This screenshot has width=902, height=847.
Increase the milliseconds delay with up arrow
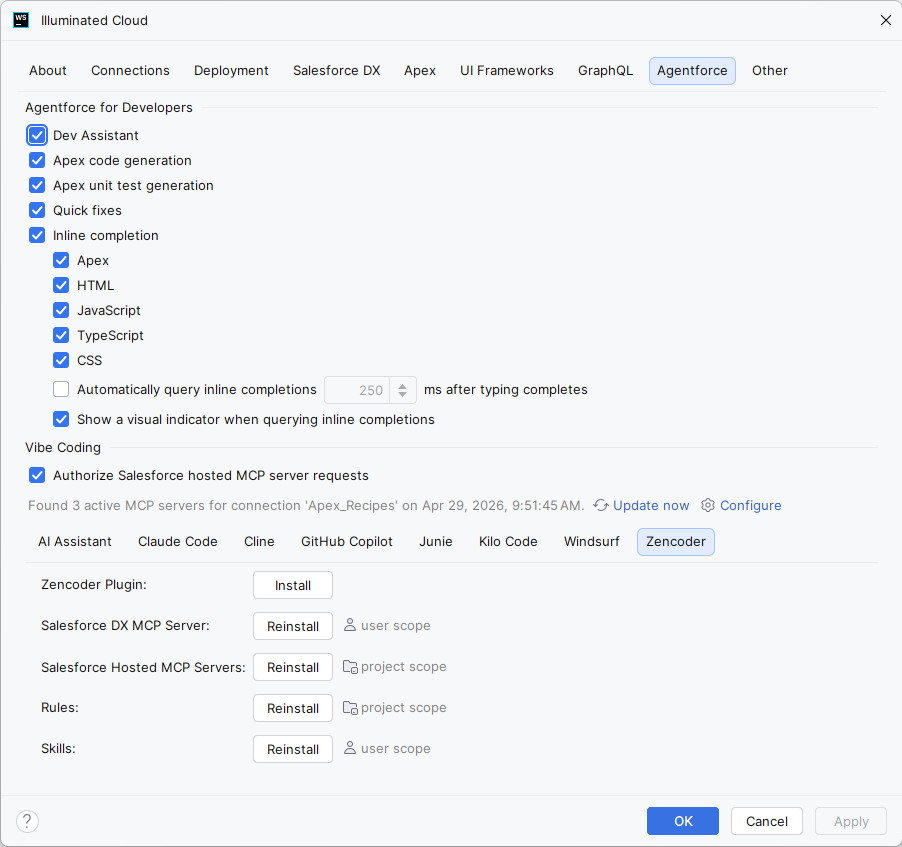click(403, 385)
